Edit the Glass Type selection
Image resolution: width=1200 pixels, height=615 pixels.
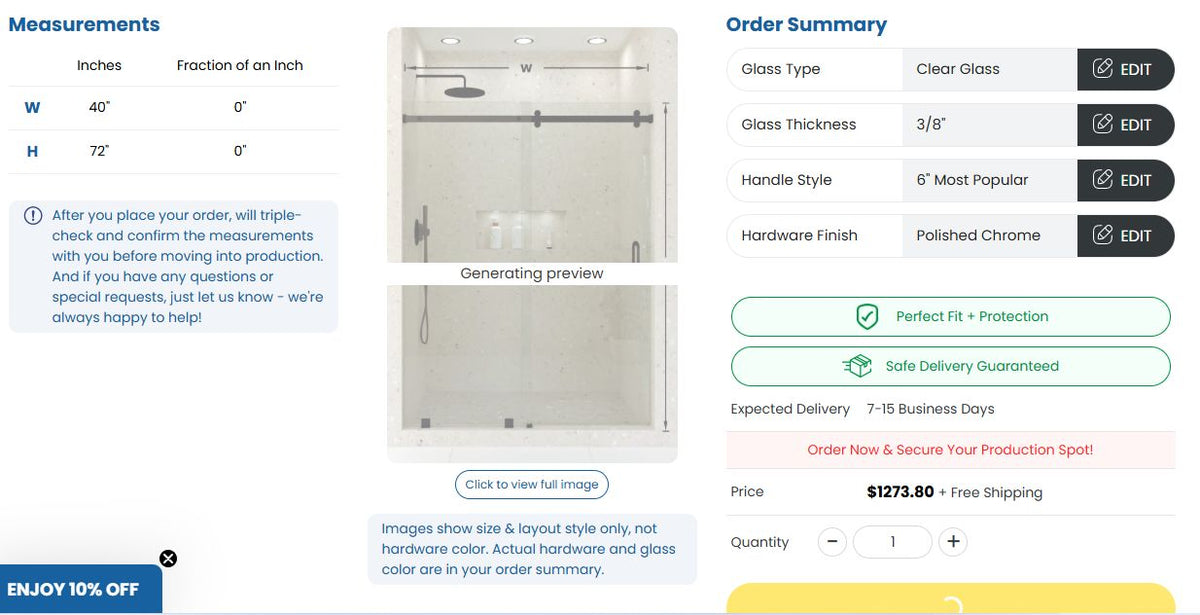pyautogui.click(x=1125, y=69)
